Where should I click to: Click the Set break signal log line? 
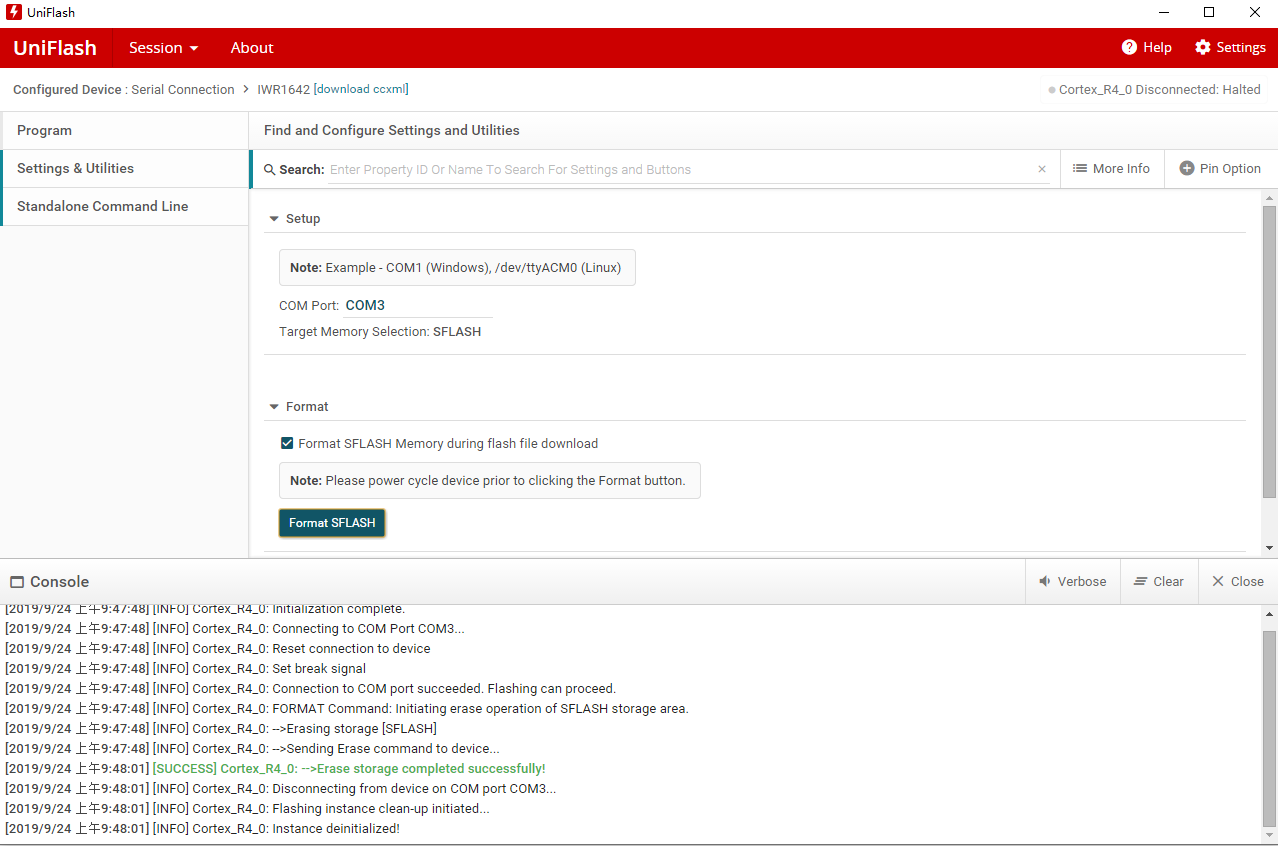pos(185,669)
